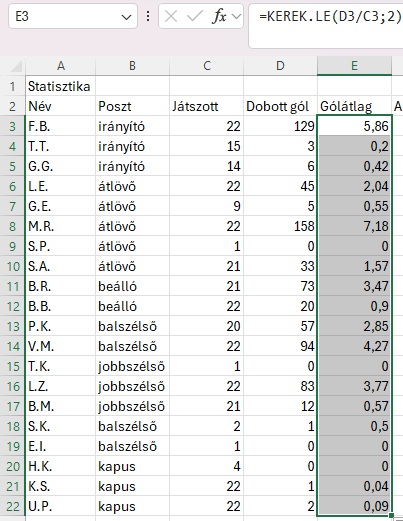Select row 17 header
The height and width of the screenshot is (521, 403).
[13, 406]
